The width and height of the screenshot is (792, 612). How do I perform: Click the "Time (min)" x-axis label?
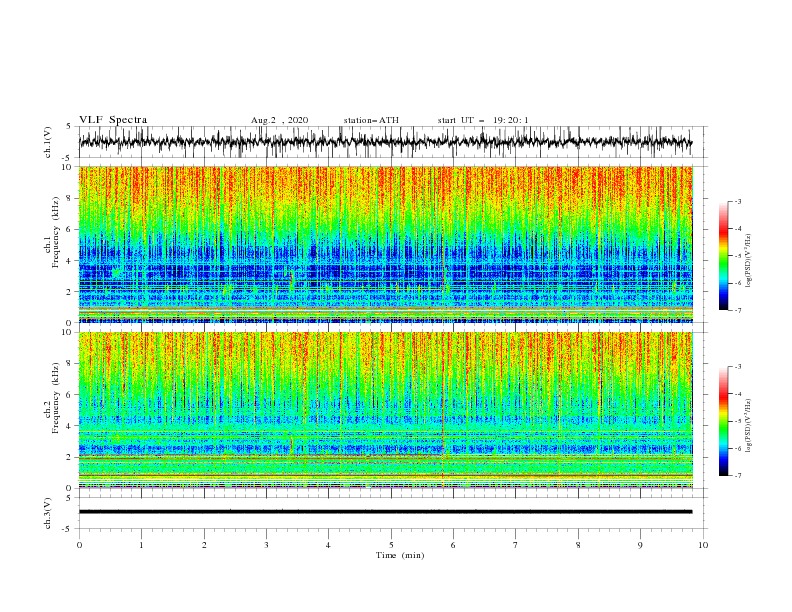(400, 555)
